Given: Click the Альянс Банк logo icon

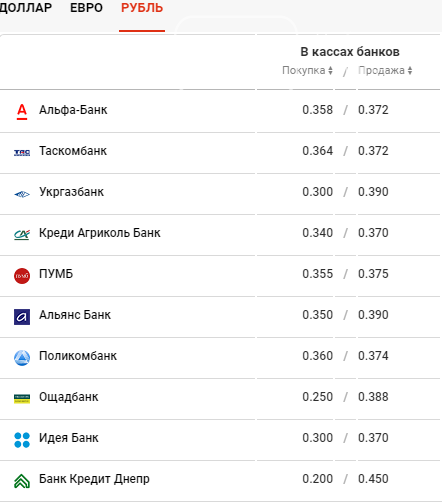Looking at the screenshot, I should click(x=22, y=317).
